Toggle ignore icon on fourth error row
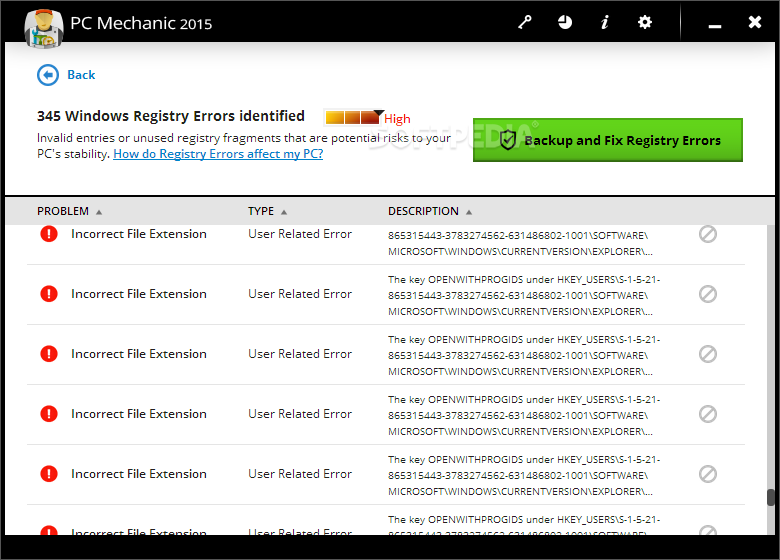The image size is (780, 560). (707, 414)
